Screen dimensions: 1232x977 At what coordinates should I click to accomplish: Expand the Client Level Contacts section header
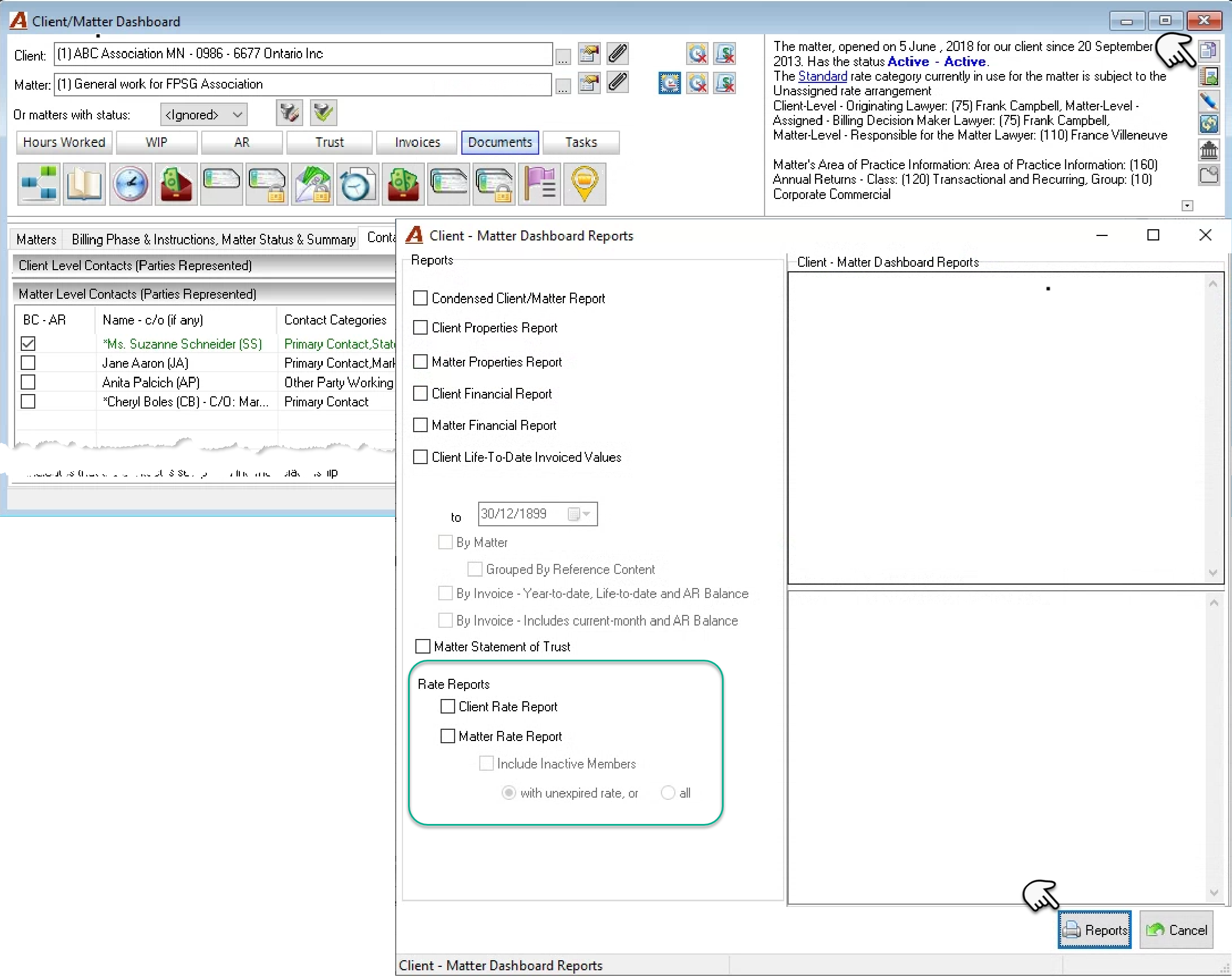[x=204, y=266]
